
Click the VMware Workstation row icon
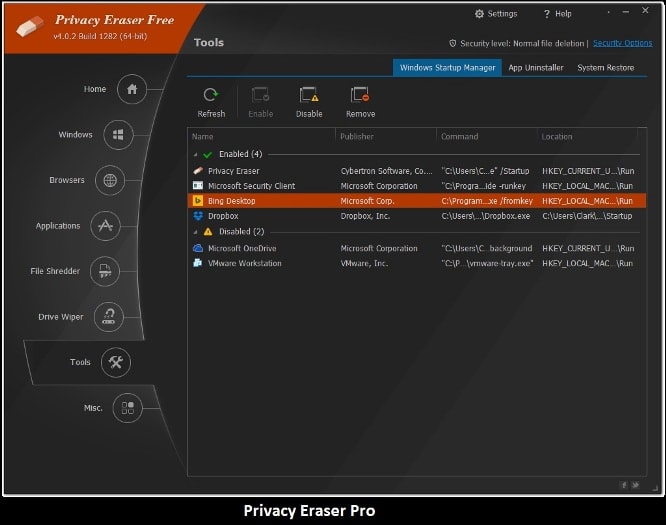198,263
